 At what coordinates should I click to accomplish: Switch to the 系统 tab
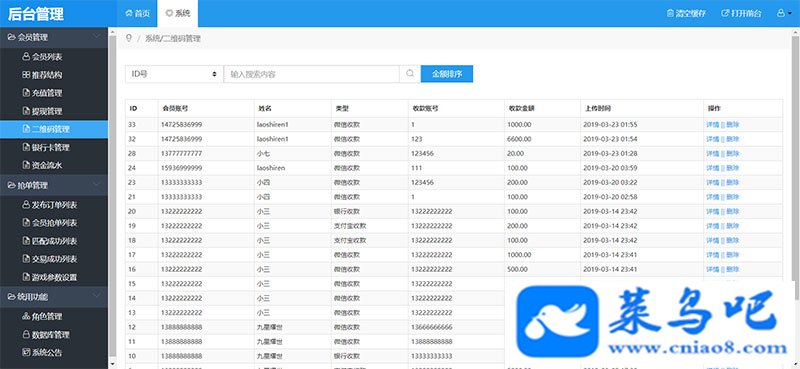[x=178, y=13]
